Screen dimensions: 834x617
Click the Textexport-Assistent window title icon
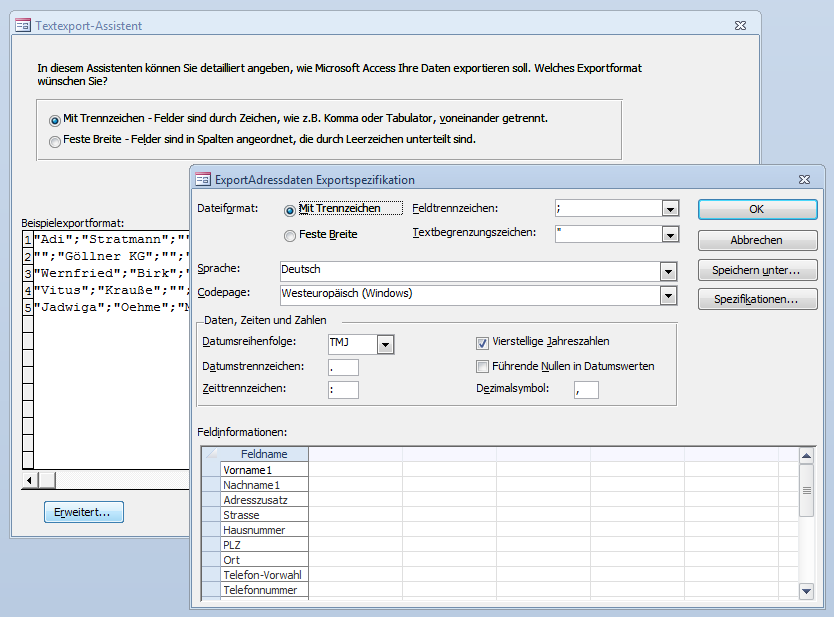tap(24, 26)
